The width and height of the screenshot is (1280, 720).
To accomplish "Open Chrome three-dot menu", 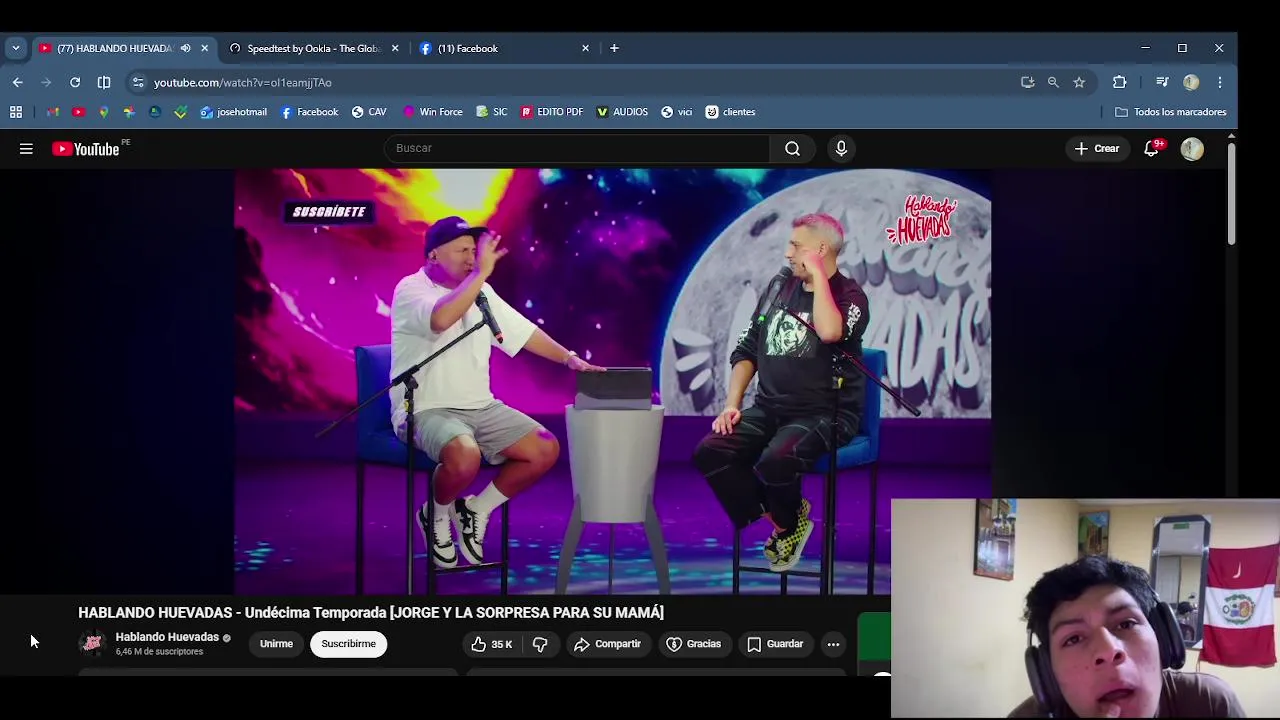I will (x=1220, y=82).
